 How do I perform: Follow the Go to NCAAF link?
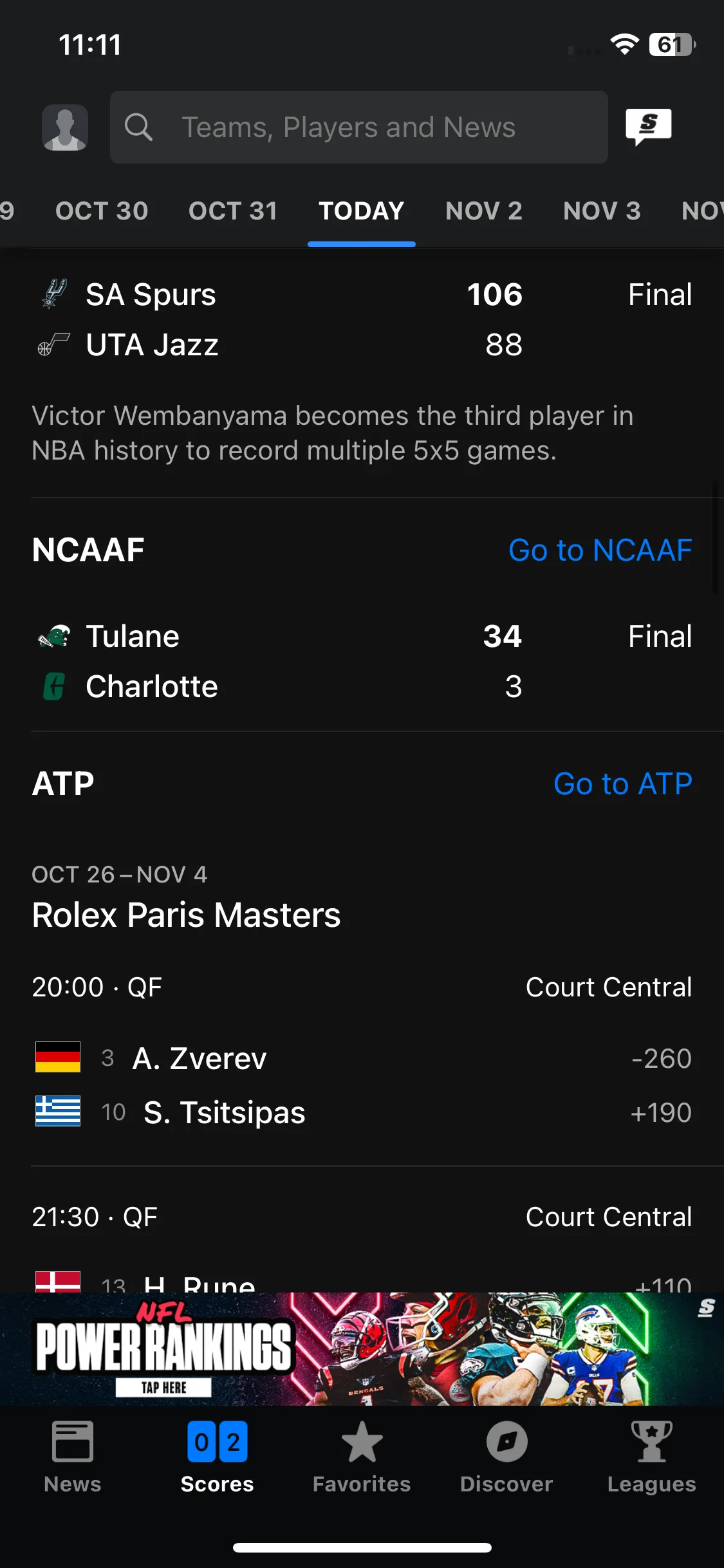(600, 550)
